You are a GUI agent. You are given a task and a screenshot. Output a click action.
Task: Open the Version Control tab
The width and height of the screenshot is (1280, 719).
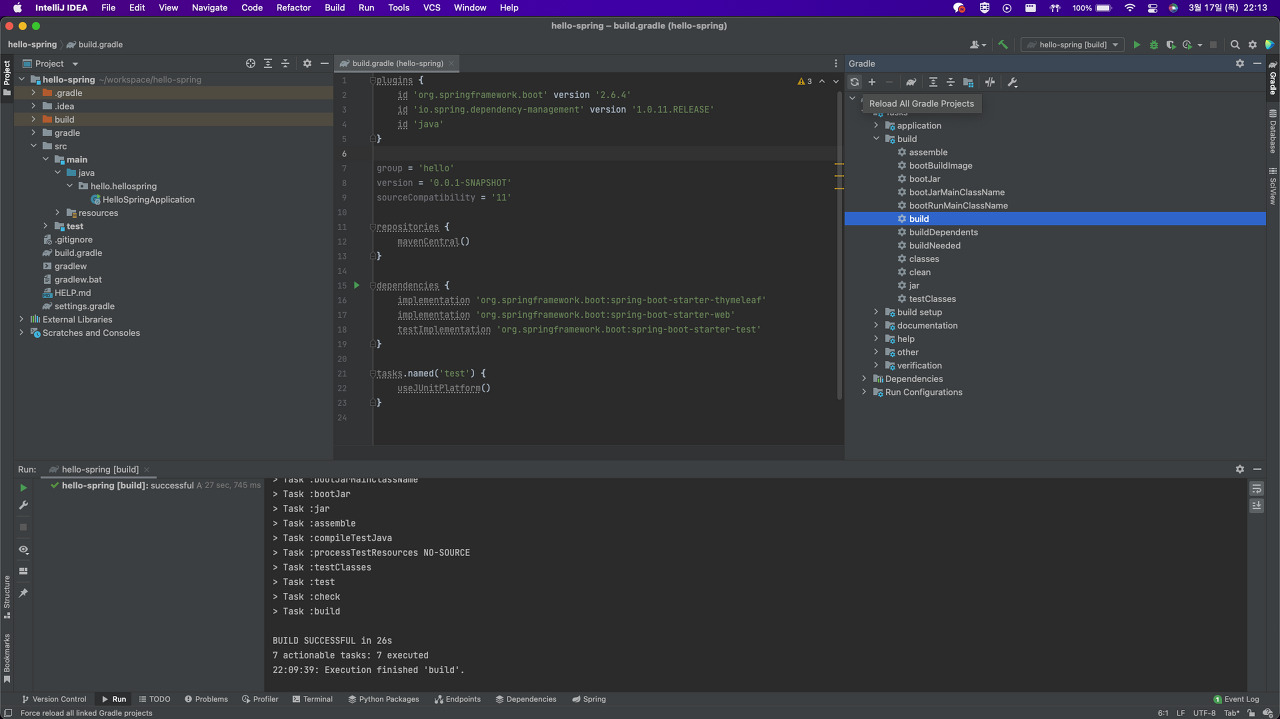(x=54, y=699)
